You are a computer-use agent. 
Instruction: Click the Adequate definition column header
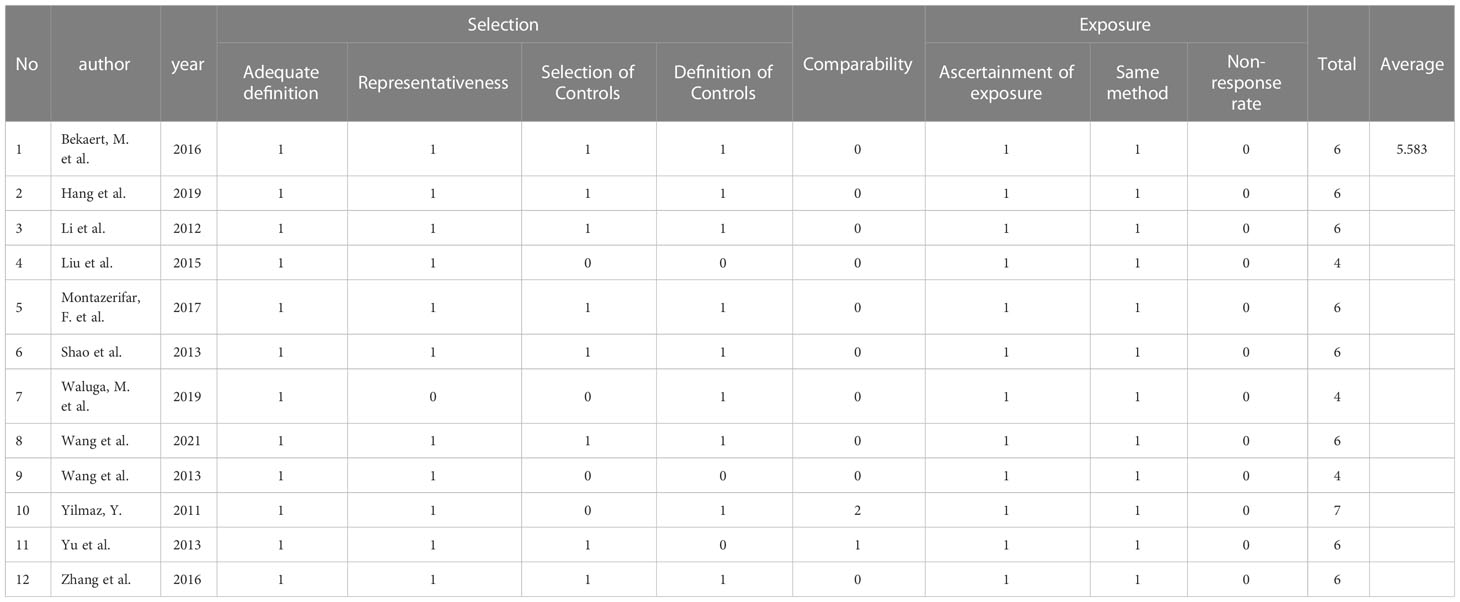pos(281,82)
